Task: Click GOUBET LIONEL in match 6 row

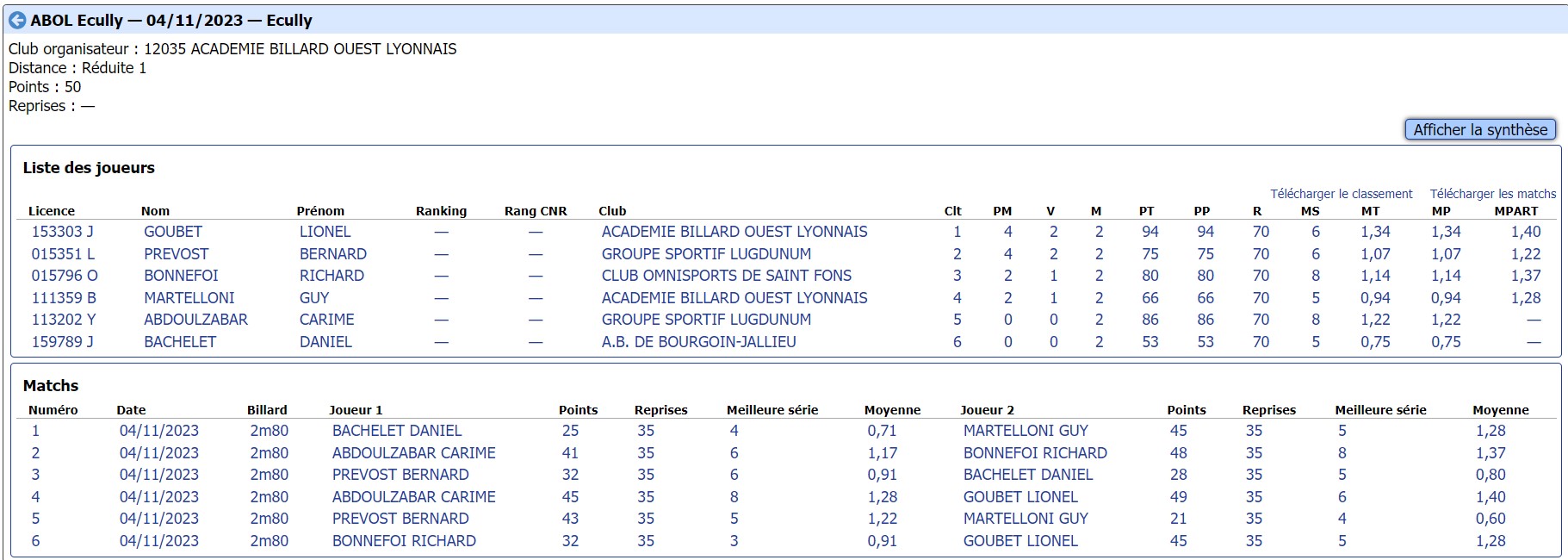Action: (1020, 541)
